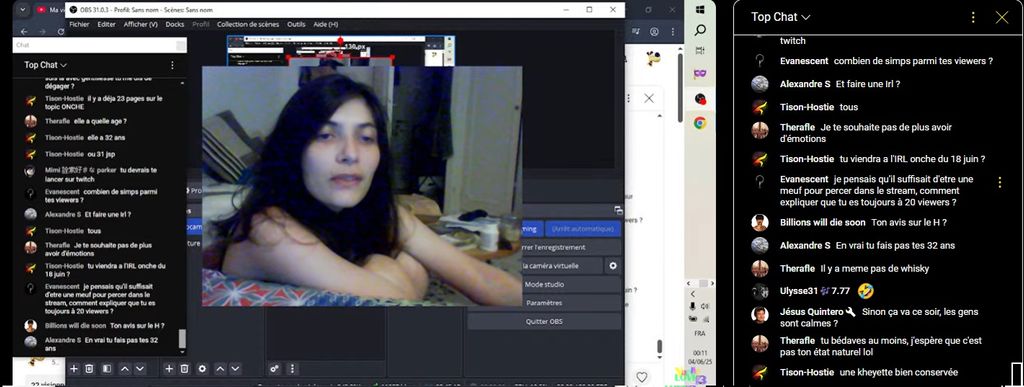Toggle Mode studio in OBS controls
This screenshot has height=387, width=1024.
coord(545,285)
